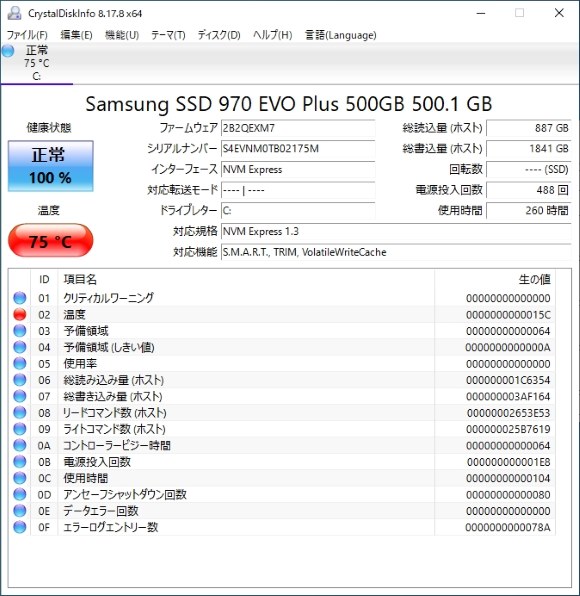Click the status dot for リードコマンド数 row
Viewport: 580px width, 596px height.
pyautogui.click(x=20, y=412)
